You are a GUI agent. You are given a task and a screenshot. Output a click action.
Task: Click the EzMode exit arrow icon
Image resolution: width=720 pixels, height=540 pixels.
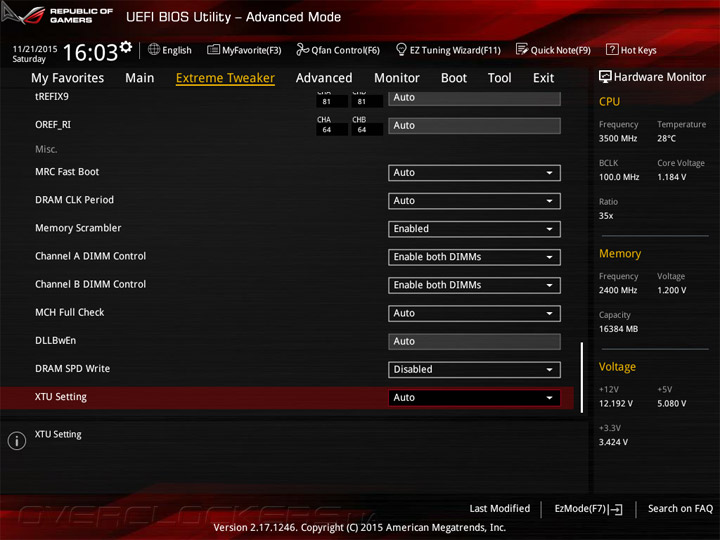coord(615,509)
